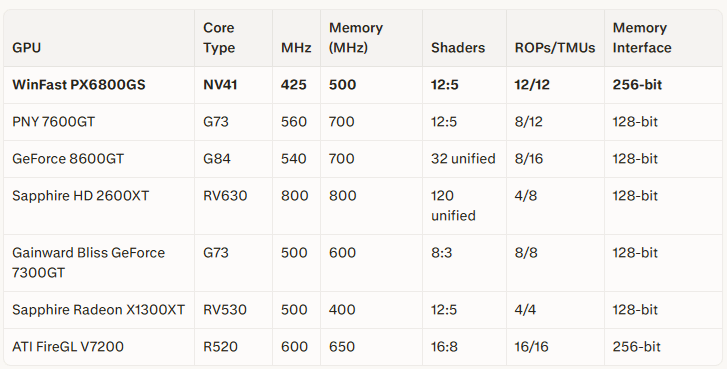Image resolution: width=727 pixels, height=369 pixels.
Task: Select the RV630 core type cell
Action: pos(225,196)
